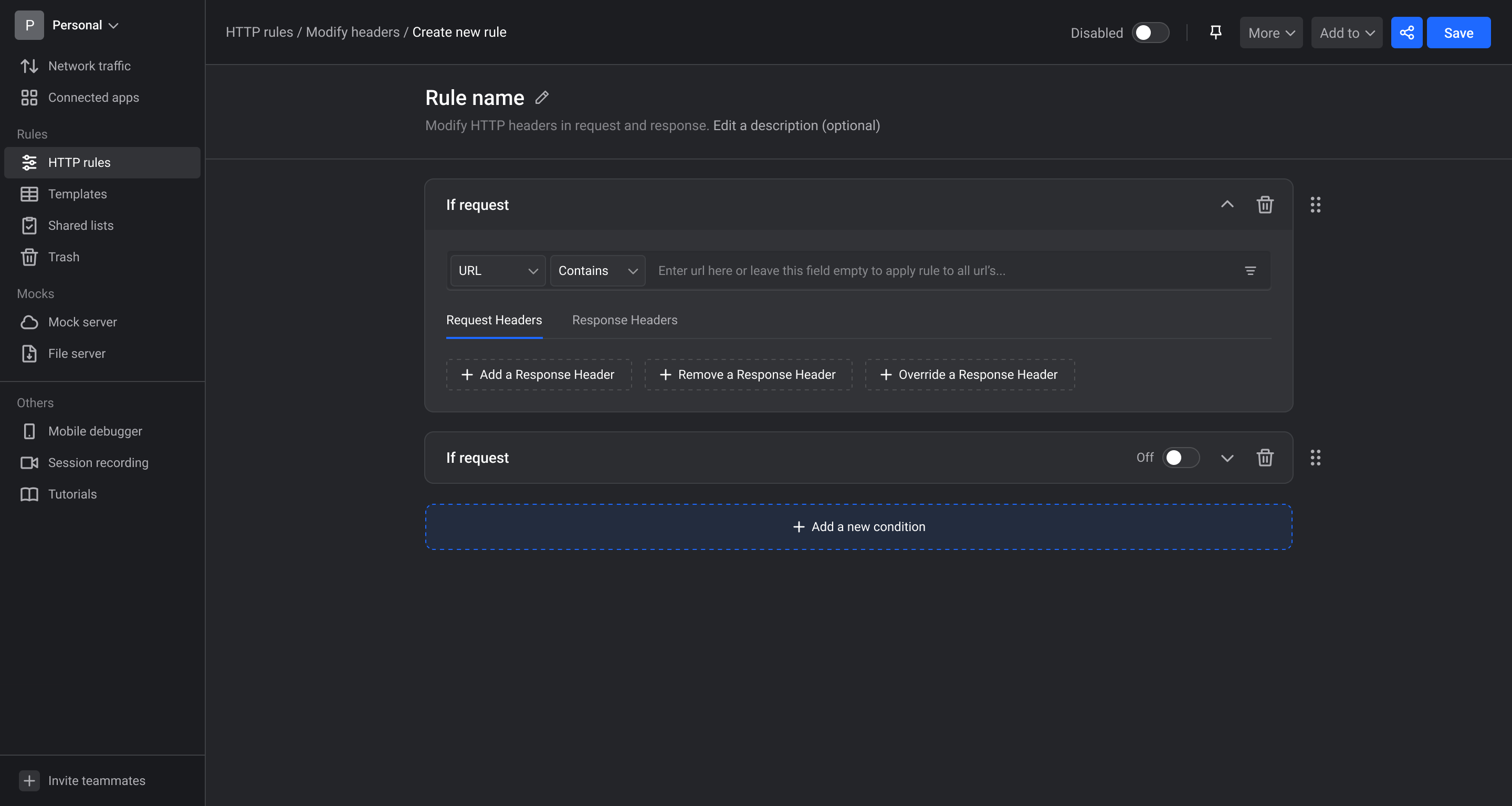Image resolution: width=1512 pixels, height=806 pixels.
Task: Click Override a Response Header
Action: click(970, 374)
